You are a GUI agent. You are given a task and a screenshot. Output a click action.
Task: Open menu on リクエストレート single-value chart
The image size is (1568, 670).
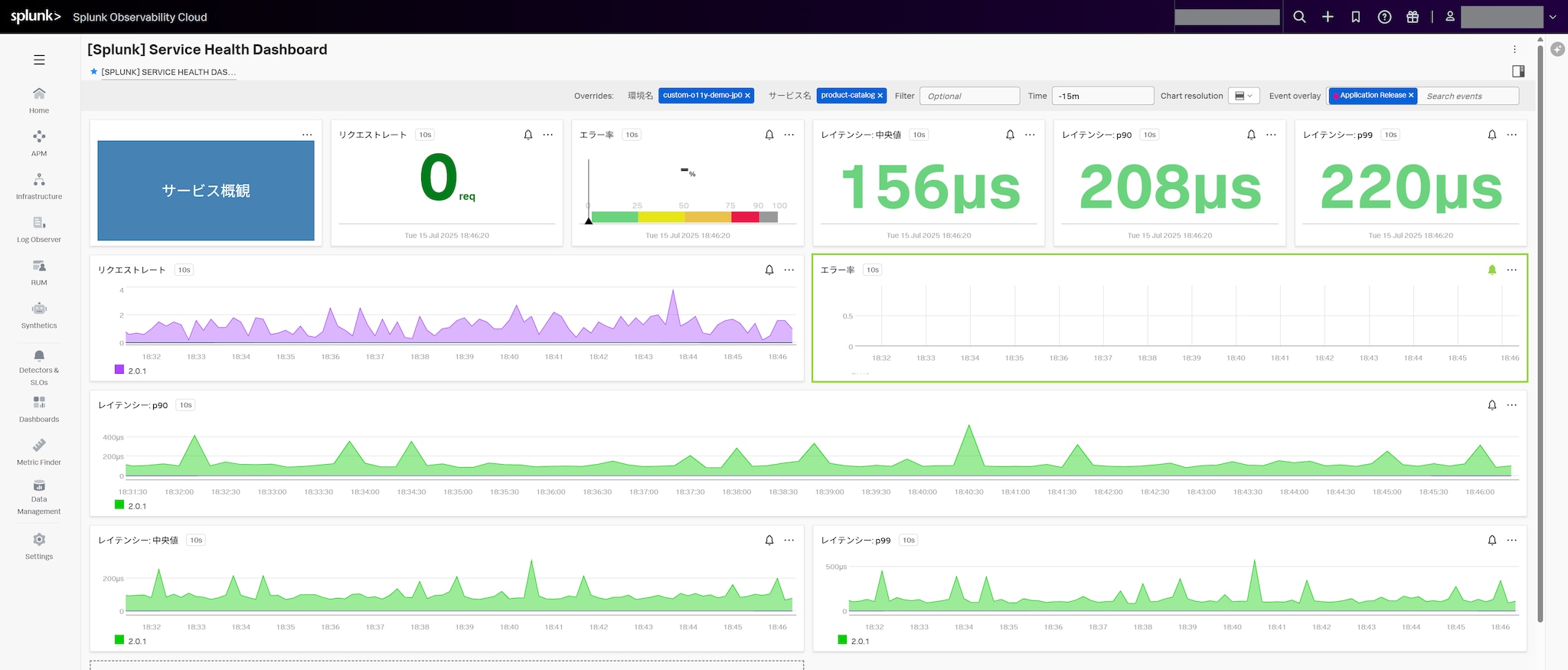point(548,135)
